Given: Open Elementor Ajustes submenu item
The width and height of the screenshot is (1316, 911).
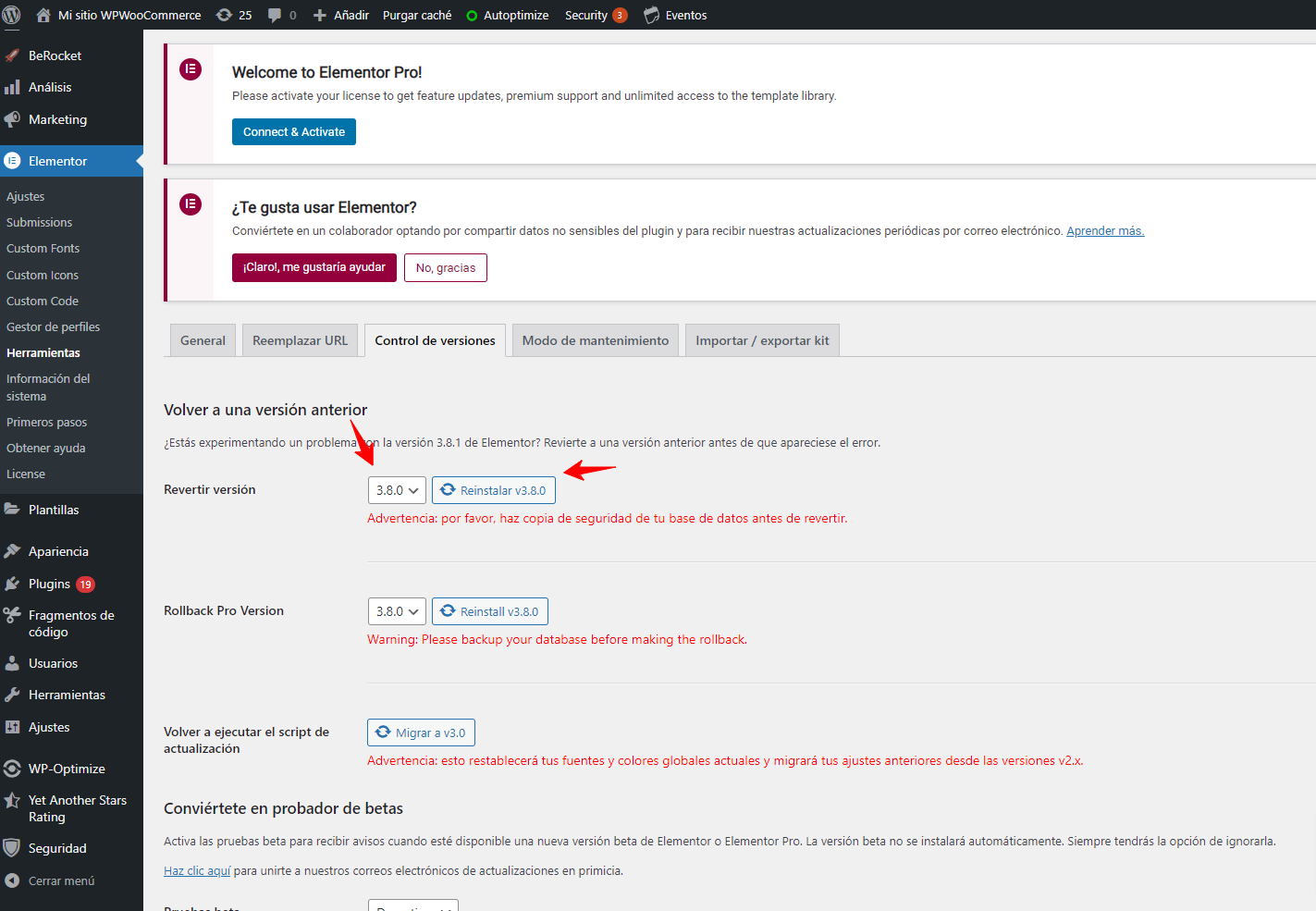Looking at the screenshot, I should 25,196.
